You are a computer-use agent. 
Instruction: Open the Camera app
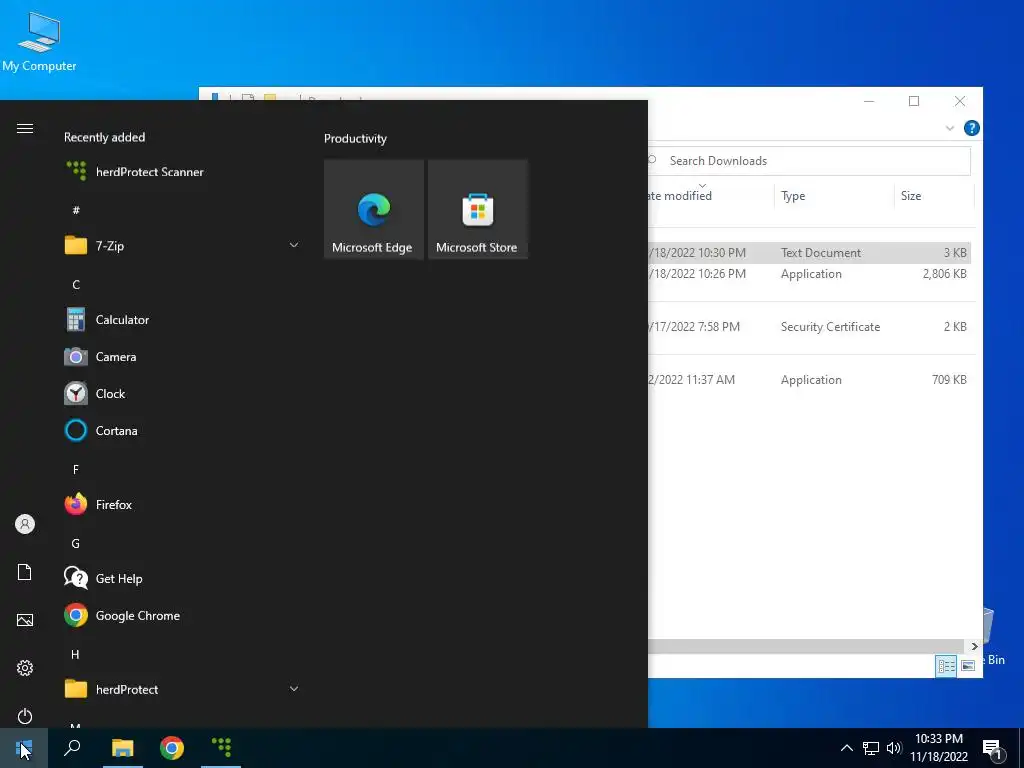pyautogui.click(x=101, y=357)
